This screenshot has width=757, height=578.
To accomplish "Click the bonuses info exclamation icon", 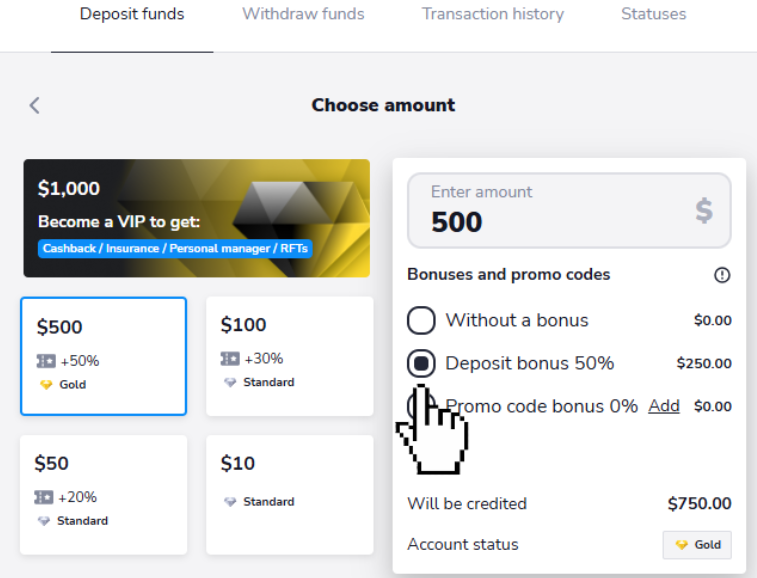I will [x=722, y=275].
